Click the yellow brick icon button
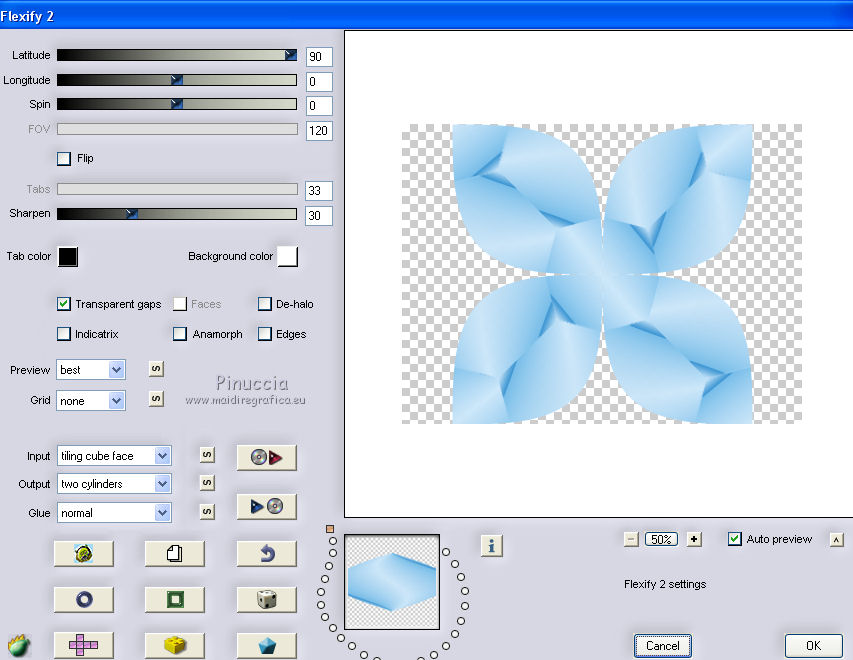 (x=175, y=645)
